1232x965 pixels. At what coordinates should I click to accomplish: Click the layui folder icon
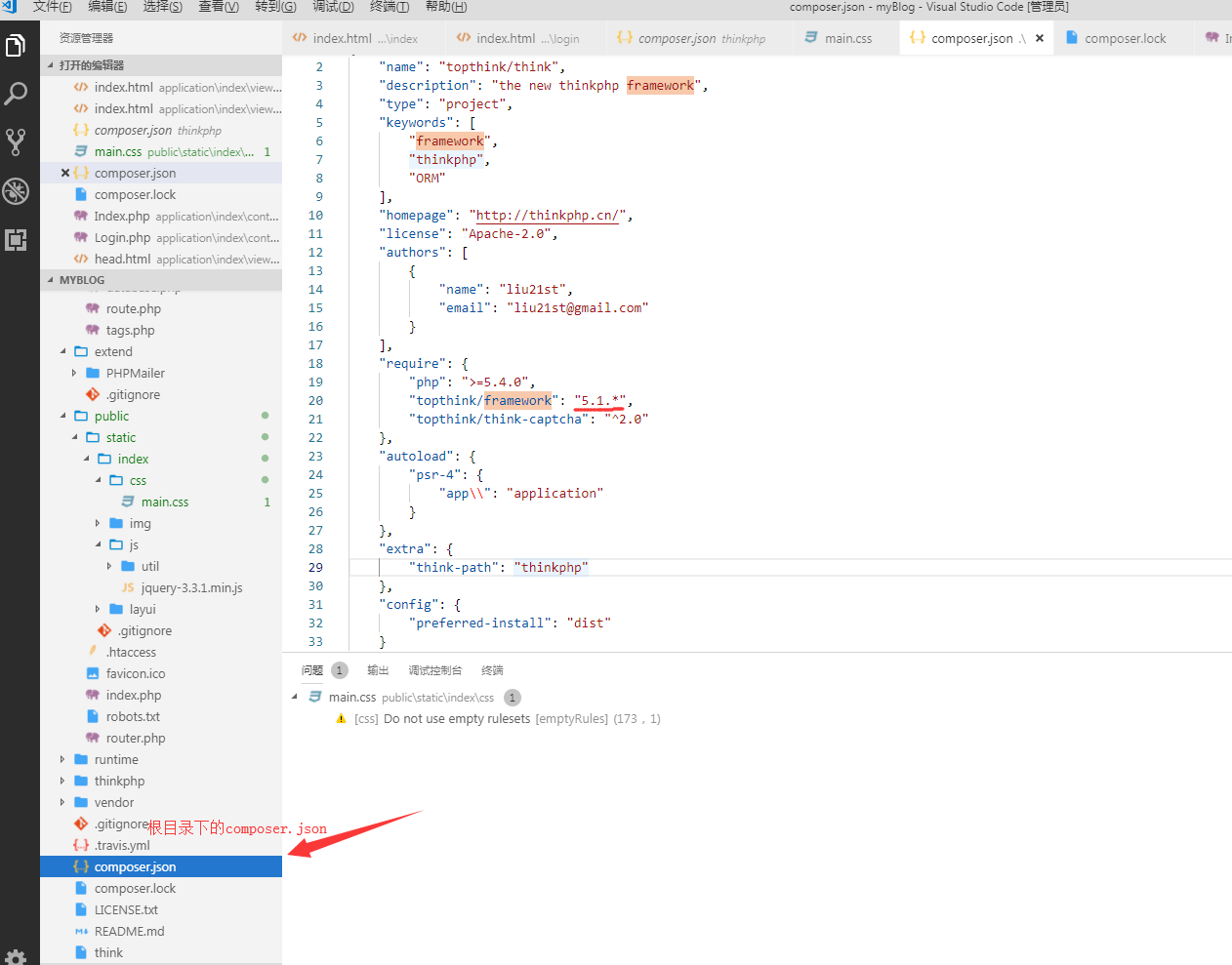116,609
